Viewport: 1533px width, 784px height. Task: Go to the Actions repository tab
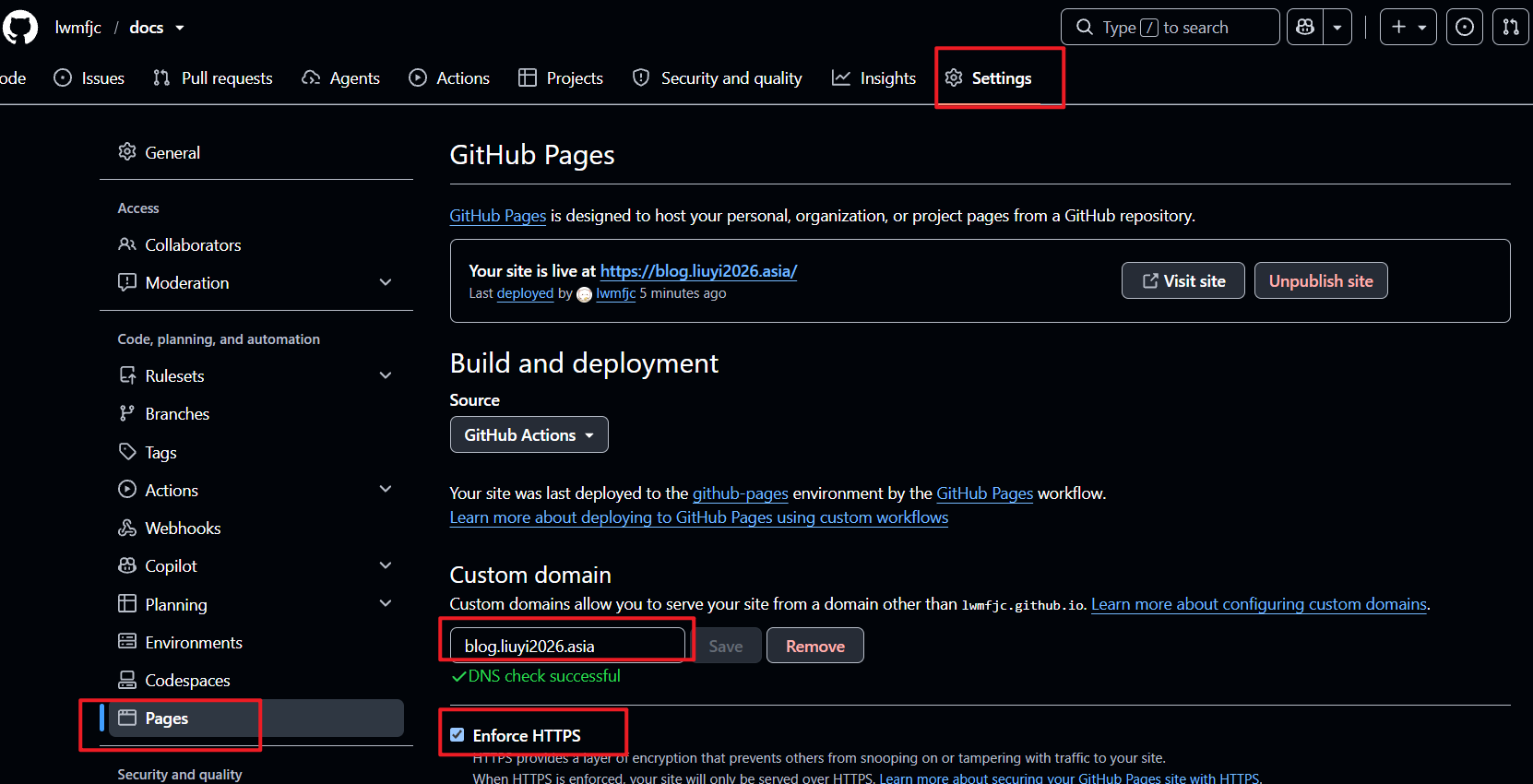[x=449, y=78]
